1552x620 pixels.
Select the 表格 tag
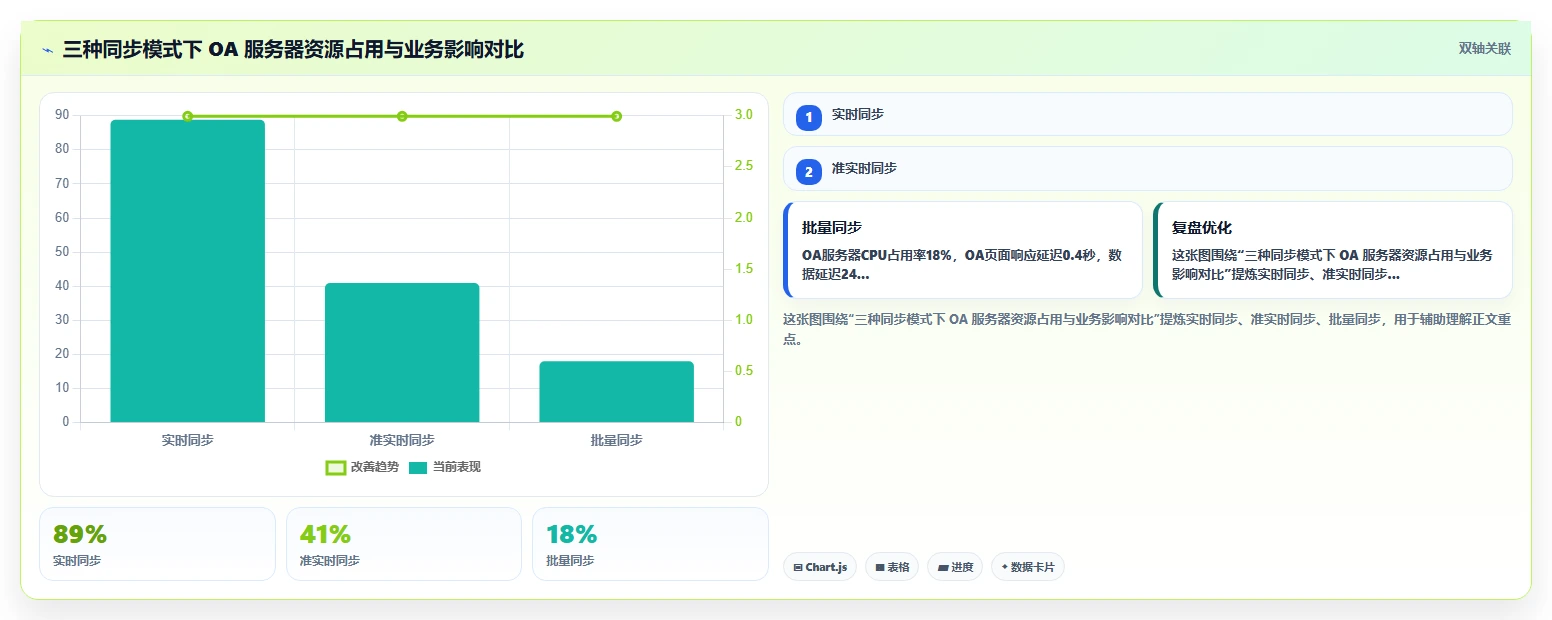892,567
